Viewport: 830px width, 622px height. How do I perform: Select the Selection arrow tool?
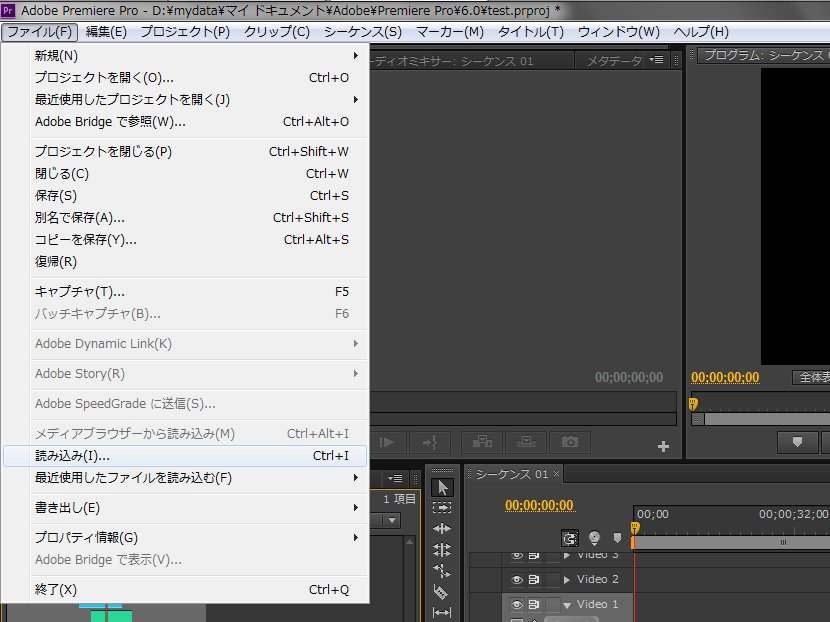point(442,488)
